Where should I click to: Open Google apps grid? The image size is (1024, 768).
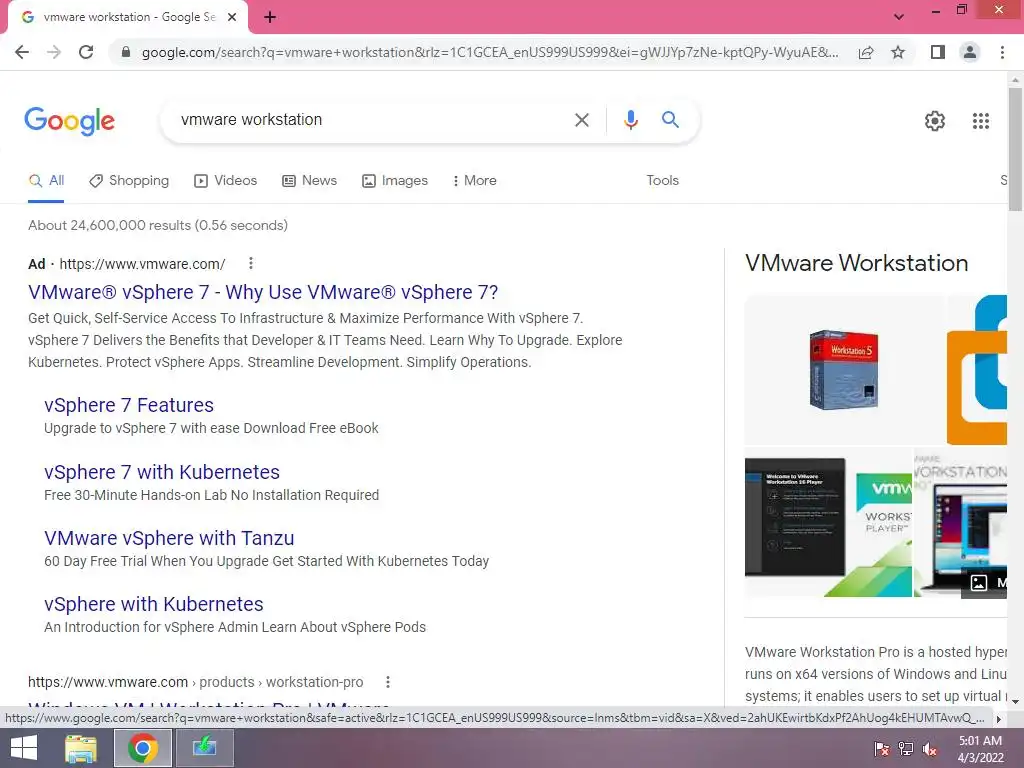(x=980, y=121)
